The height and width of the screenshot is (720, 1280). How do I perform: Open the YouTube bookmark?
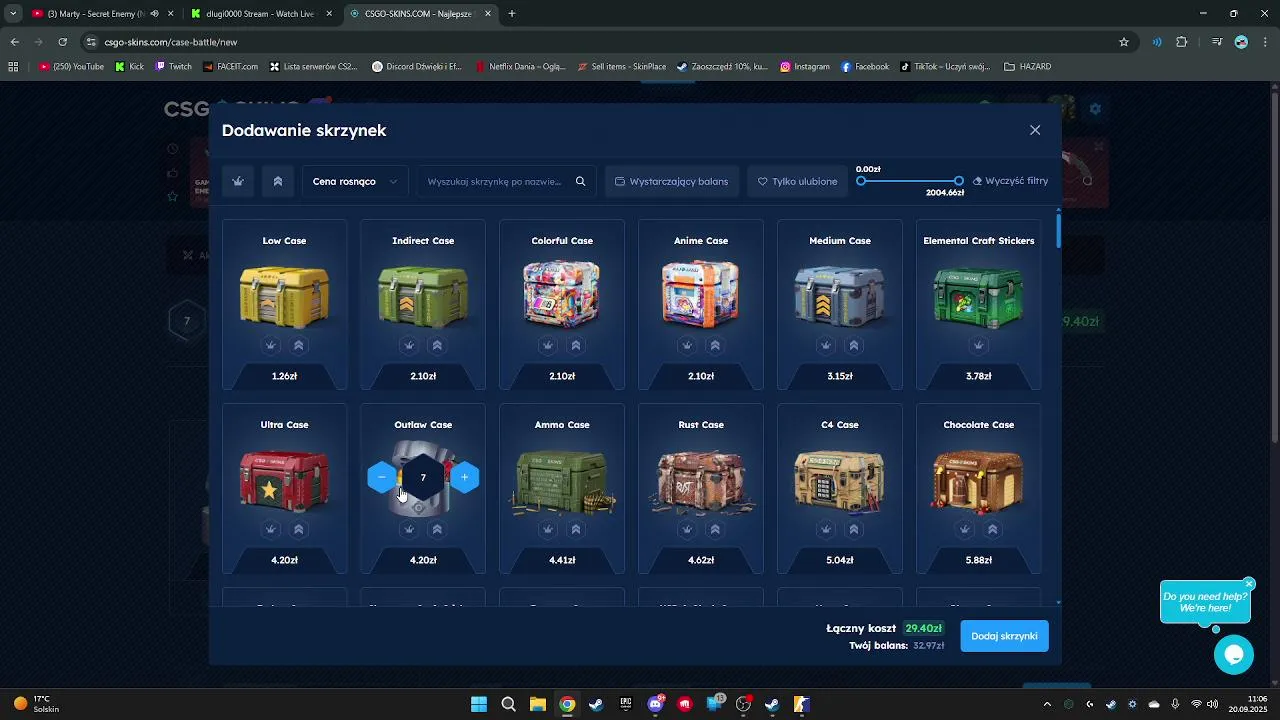click(x=71, y=67)
